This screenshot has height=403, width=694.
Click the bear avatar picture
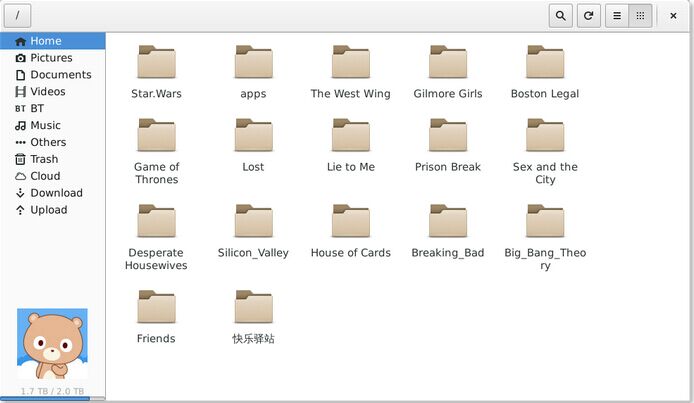[52, 344]
